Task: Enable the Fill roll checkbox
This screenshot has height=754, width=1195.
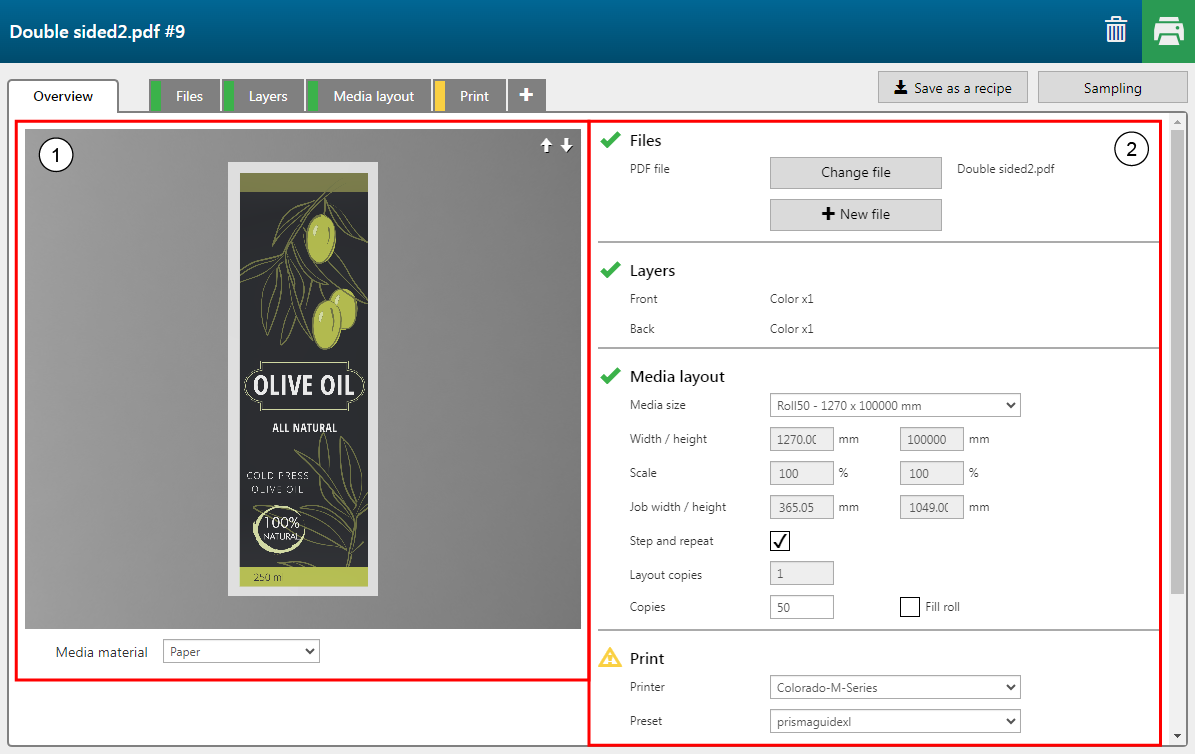Action: click(x=909, y=607)
